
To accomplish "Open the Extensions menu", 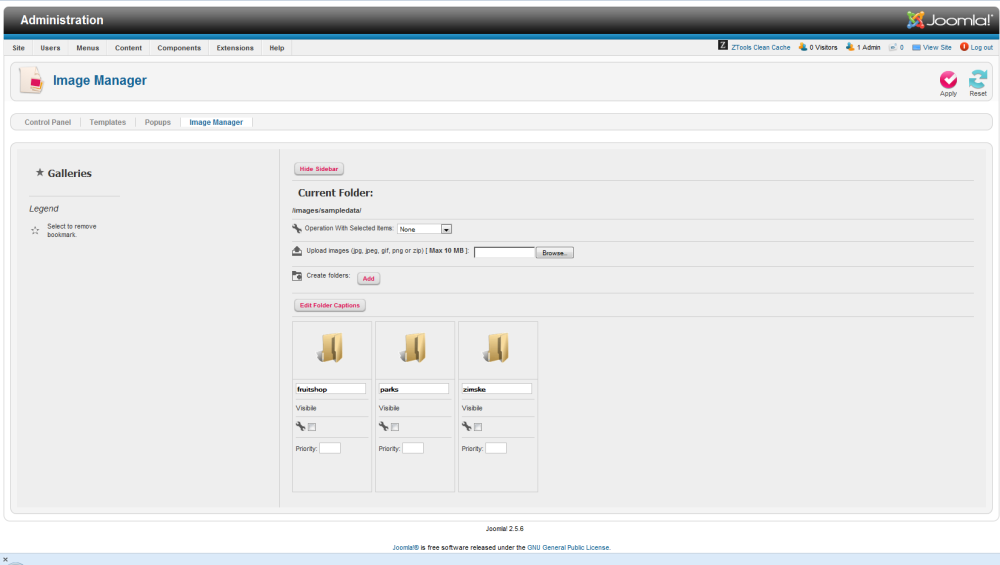I will 235,48.
